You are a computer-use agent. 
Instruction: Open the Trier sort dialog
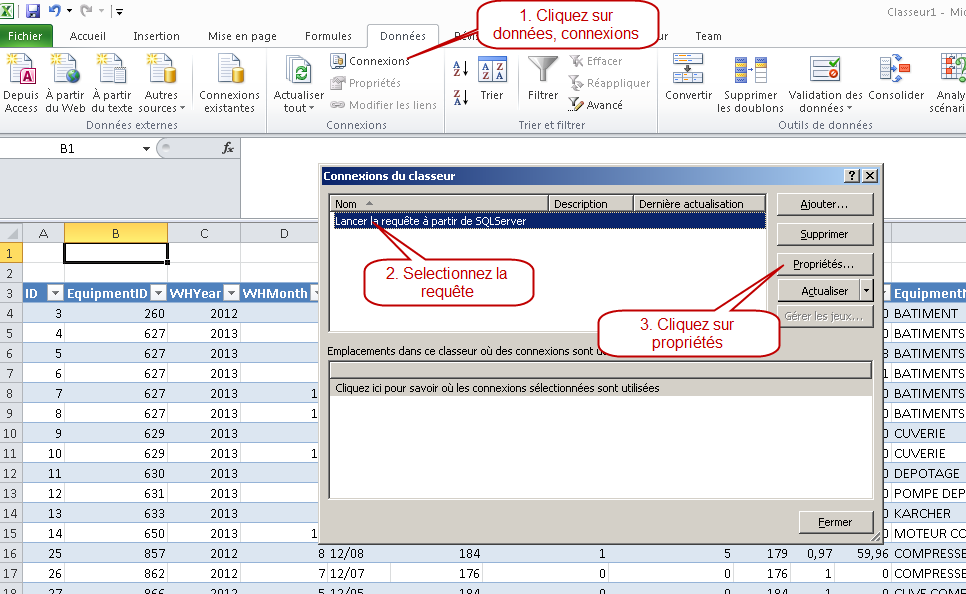(x=492, y=79)
